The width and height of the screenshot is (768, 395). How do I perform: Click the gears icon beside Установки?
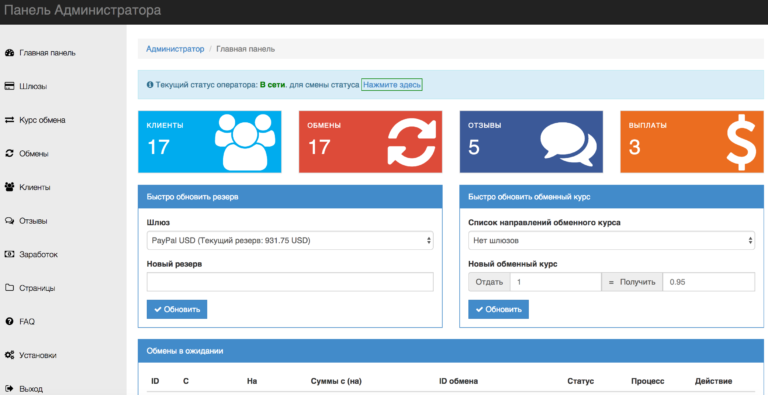click(x=9, y=355)
